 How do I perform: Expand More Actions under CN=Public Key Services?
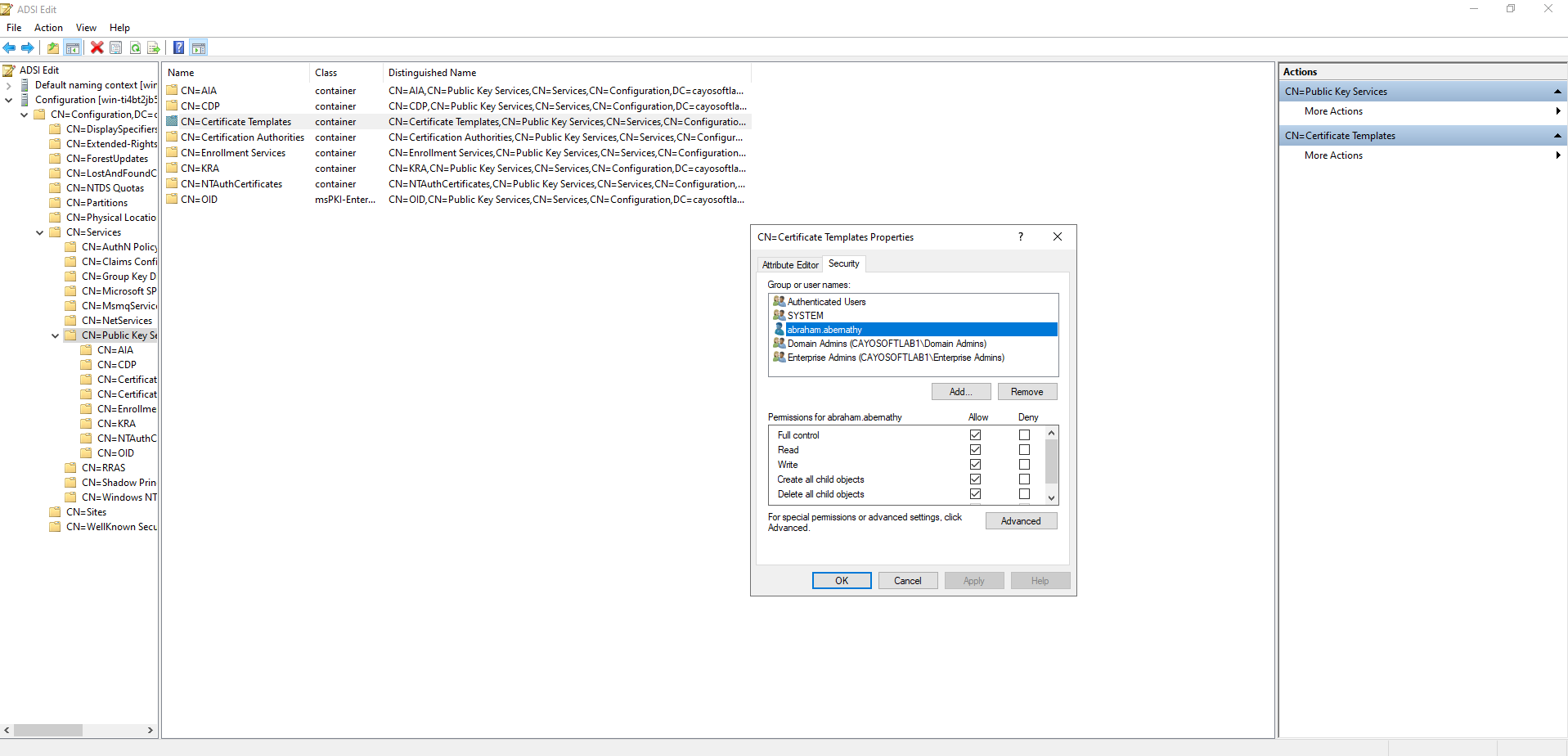[1333, 111]
